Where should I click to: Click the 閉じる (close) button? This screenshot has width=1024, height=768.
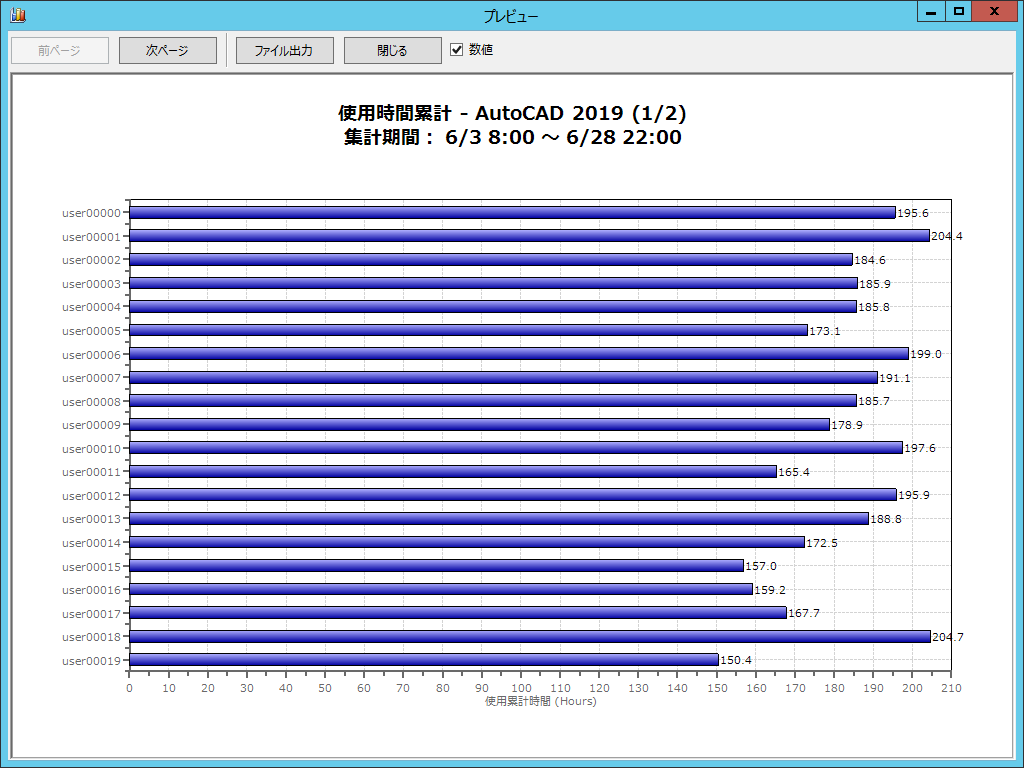392,50
